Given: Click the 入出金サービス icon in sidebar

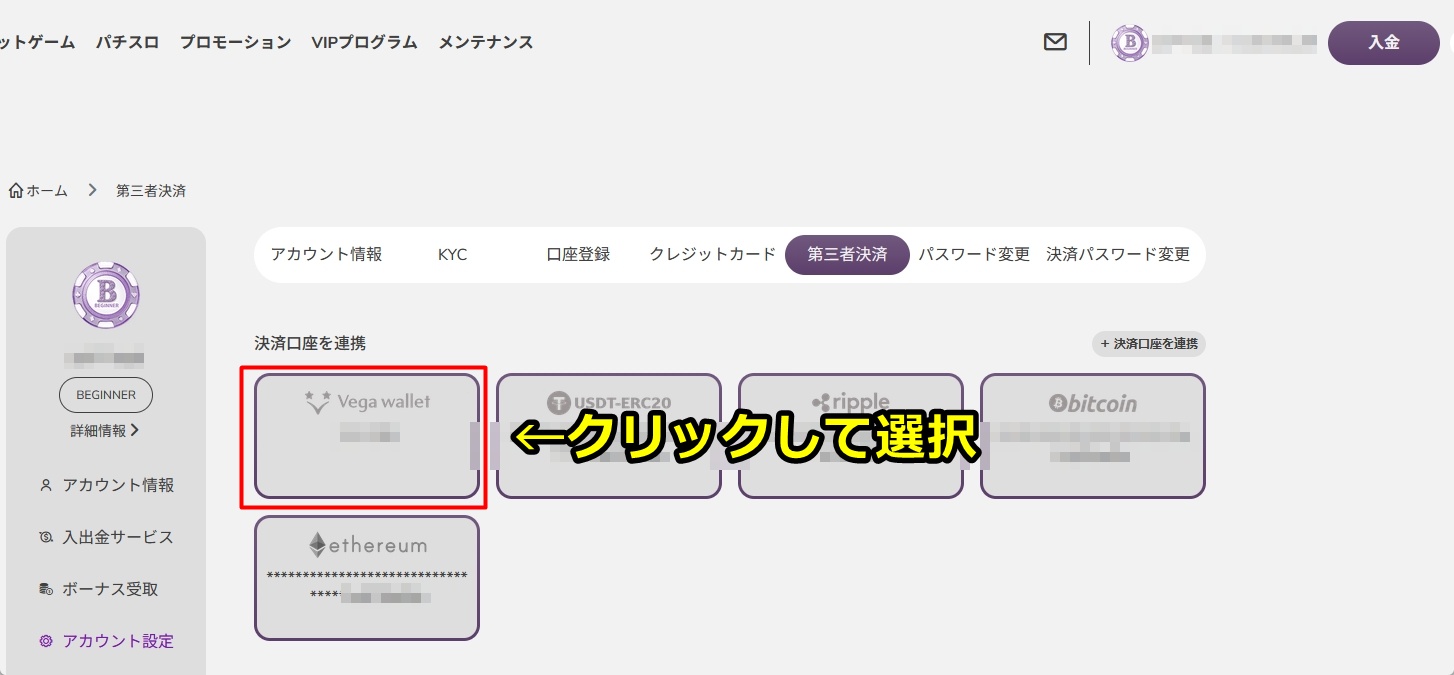Looking at the screenshot, I should pyautogui.click(x=46, y=537).
